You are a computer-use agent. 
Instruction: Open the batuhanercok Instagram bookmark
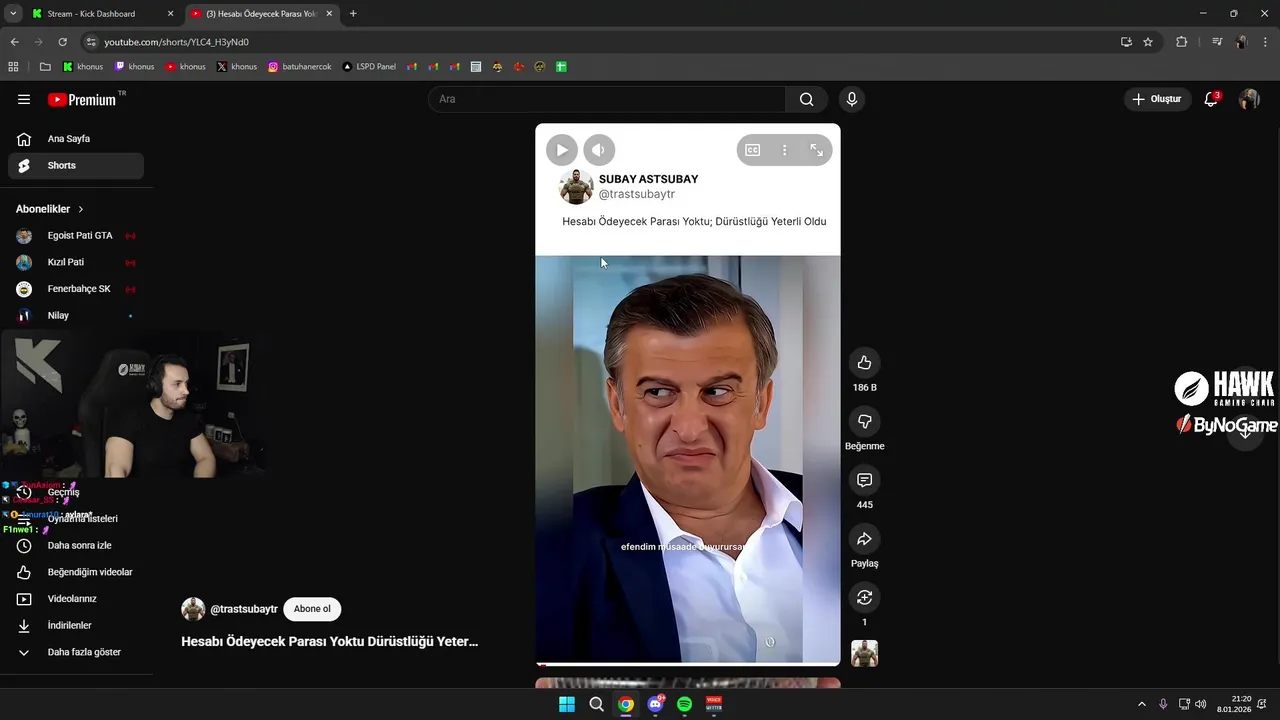pyautogui.click(x=300, y=67)
